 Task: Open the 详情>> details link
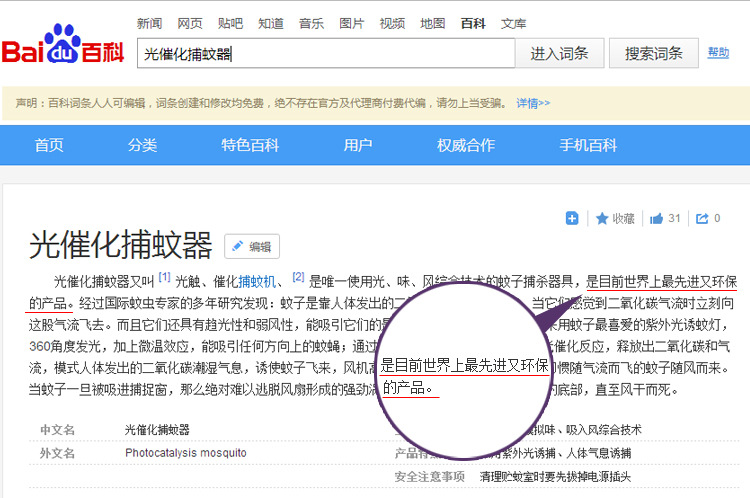[x=533, y=103]
